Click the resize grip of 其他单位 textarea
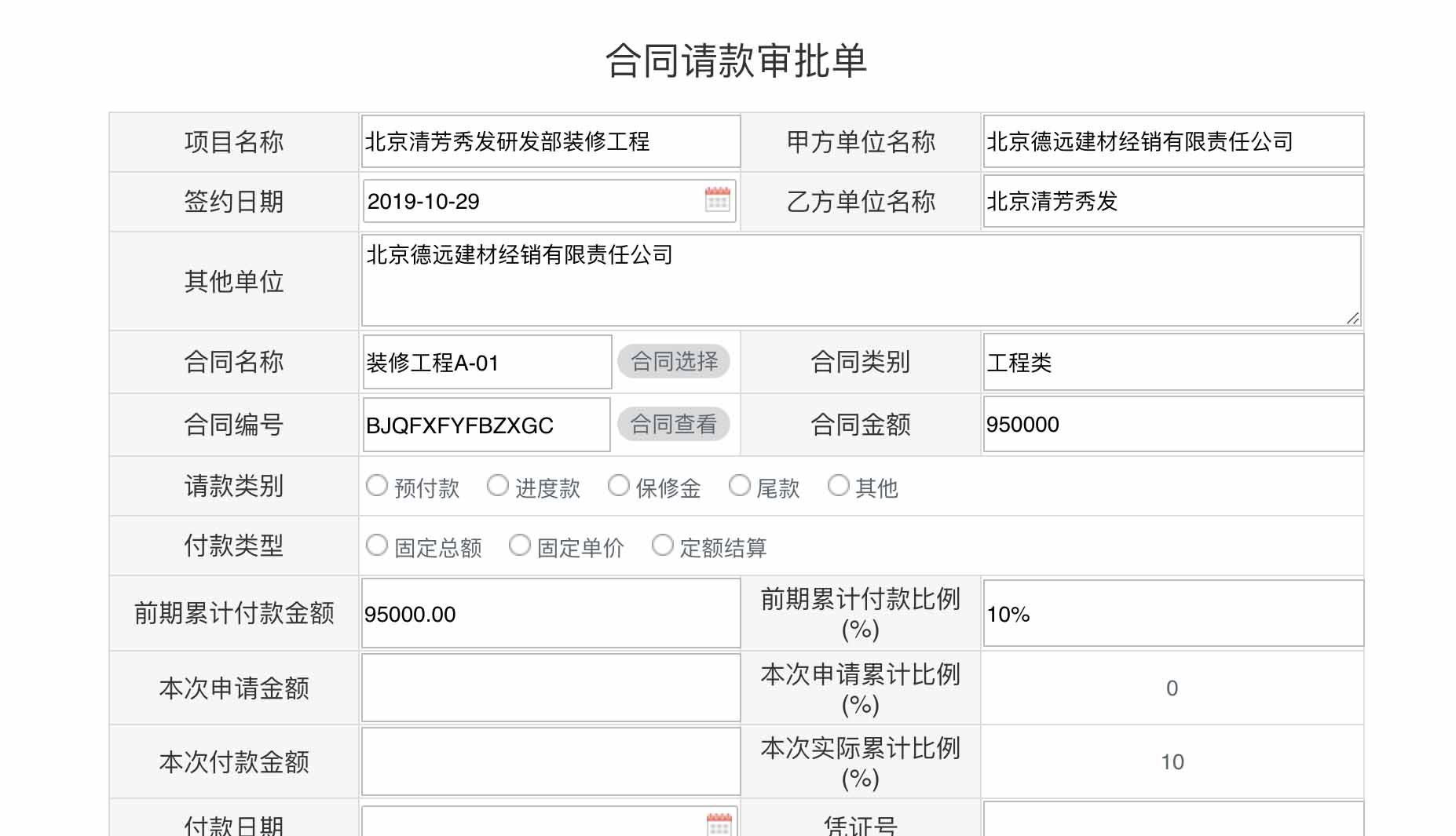The width and height of the screenshot is (1456, 836). 1354,319
